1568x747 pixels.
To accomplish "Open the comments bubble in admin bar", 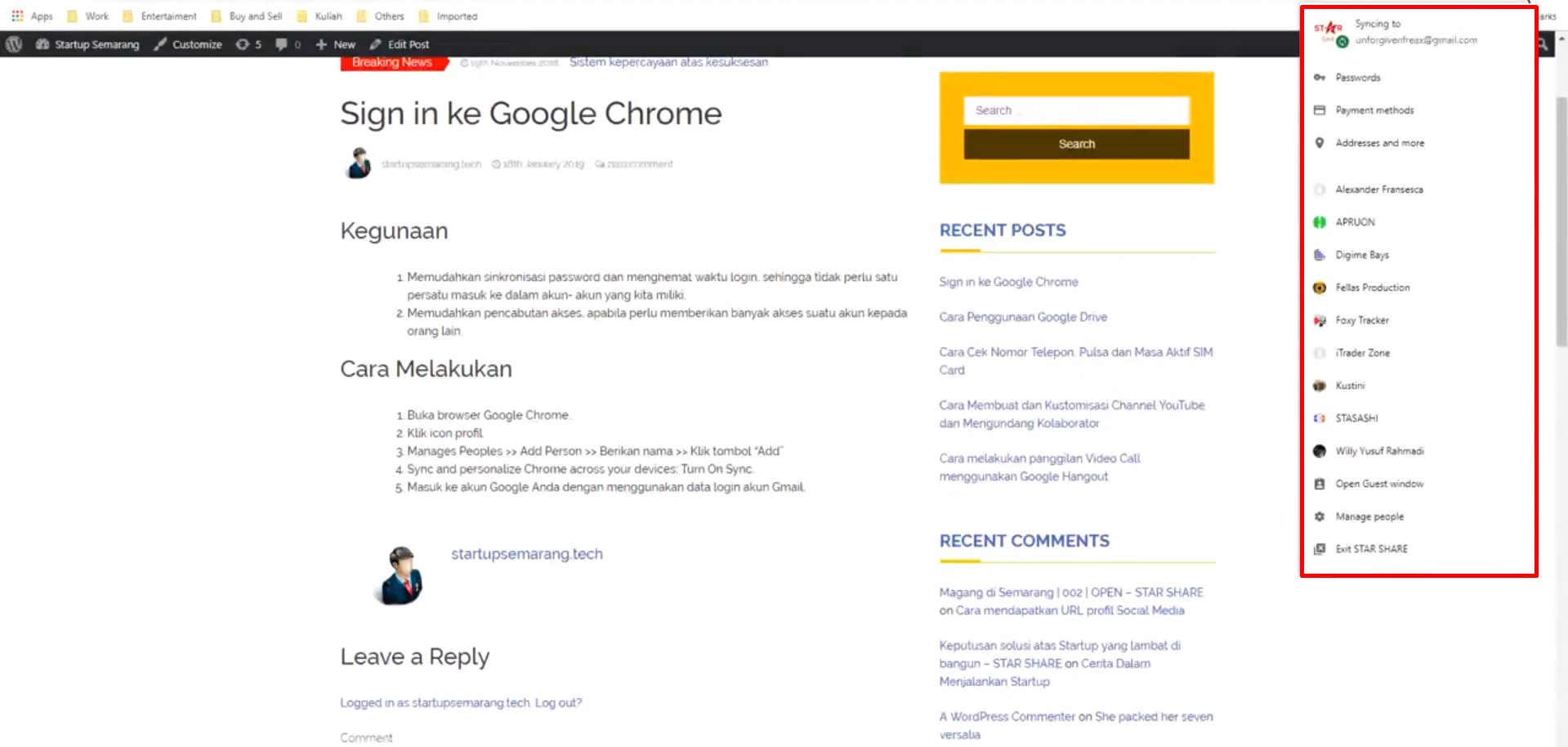I will coord(288,44).
